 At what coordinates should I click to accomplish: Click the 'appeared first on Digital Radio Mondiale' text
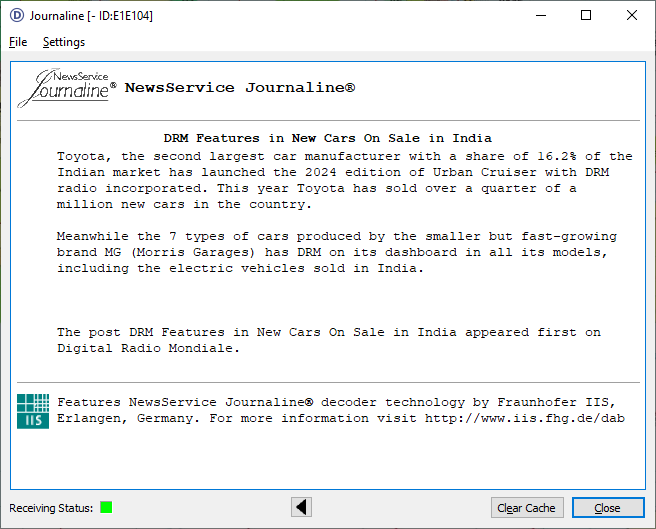[328, 340]
